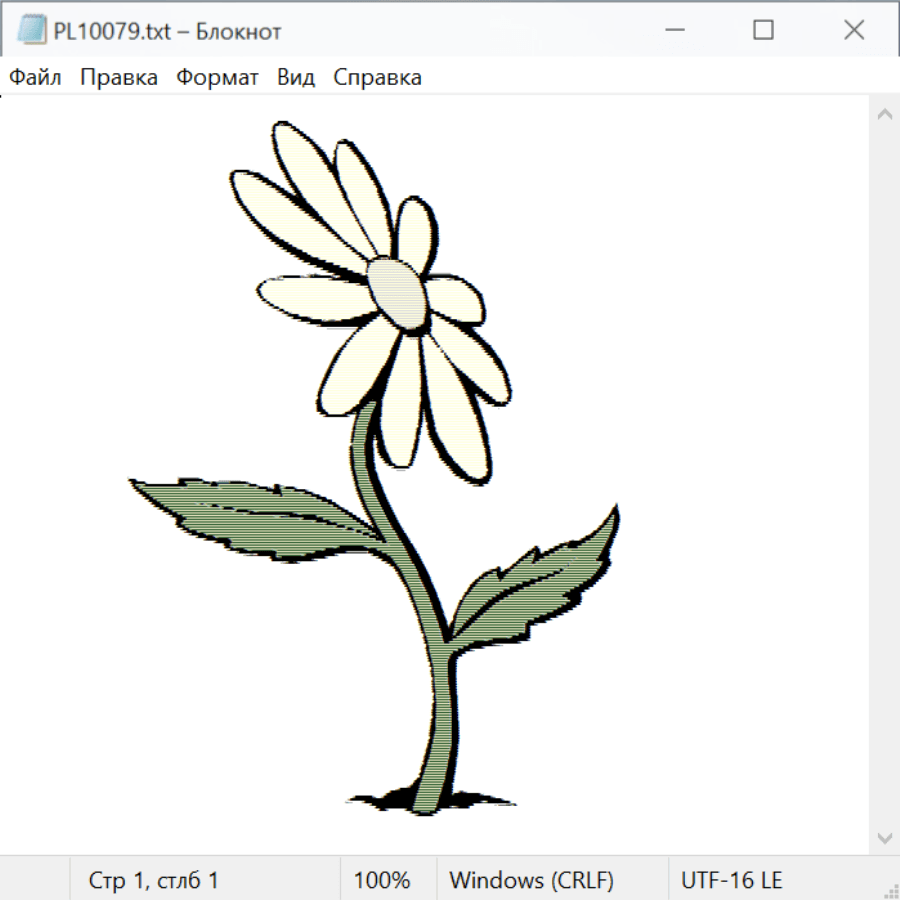Click the resize grip in the window corner
Screen dimensions: 900x900
[x=890, y=890]
